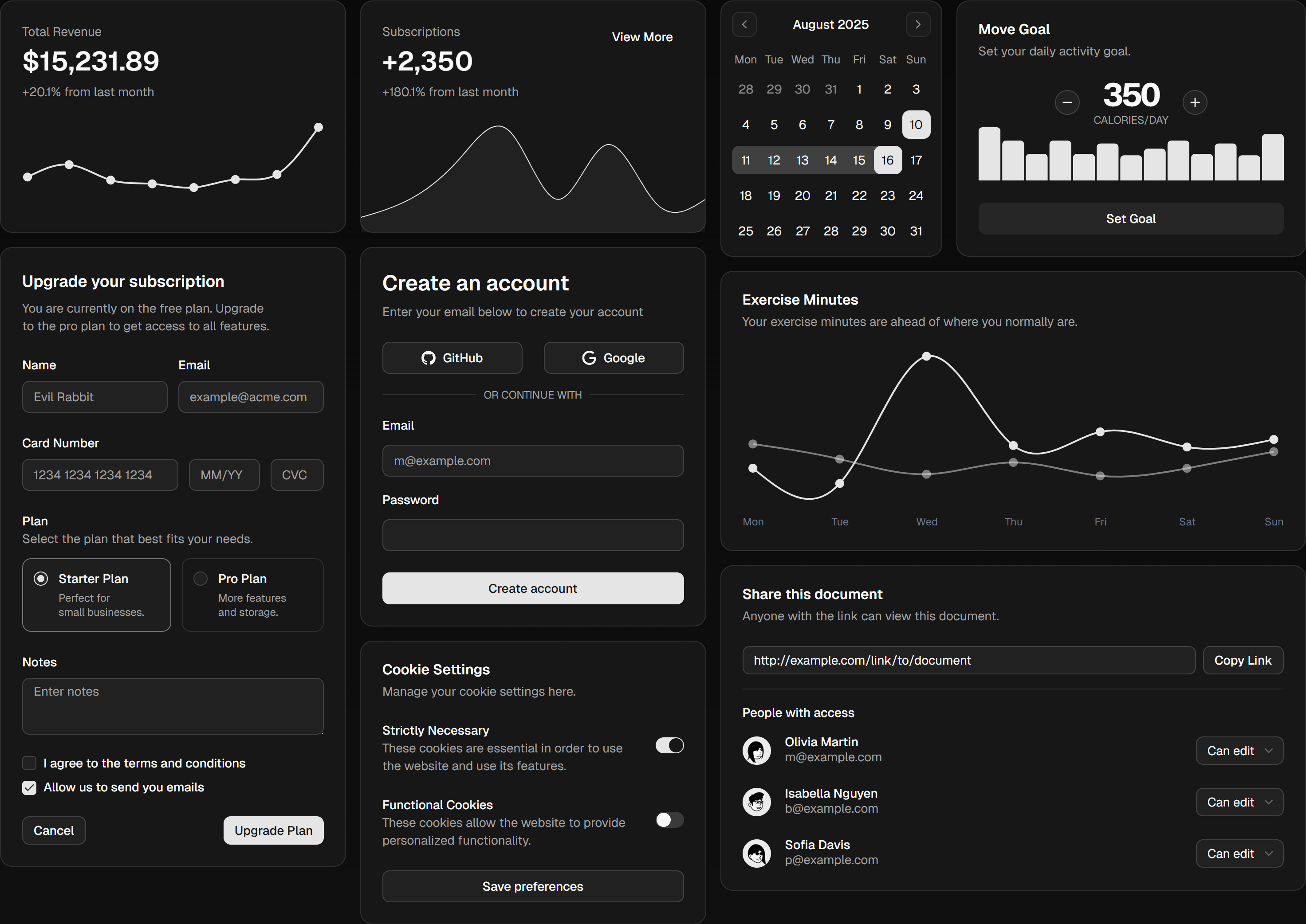The width and height of the screenshot is (1306, 924).
Task: Click the Card Number input field
Action: pyautogui.click(x=100, y=475)
